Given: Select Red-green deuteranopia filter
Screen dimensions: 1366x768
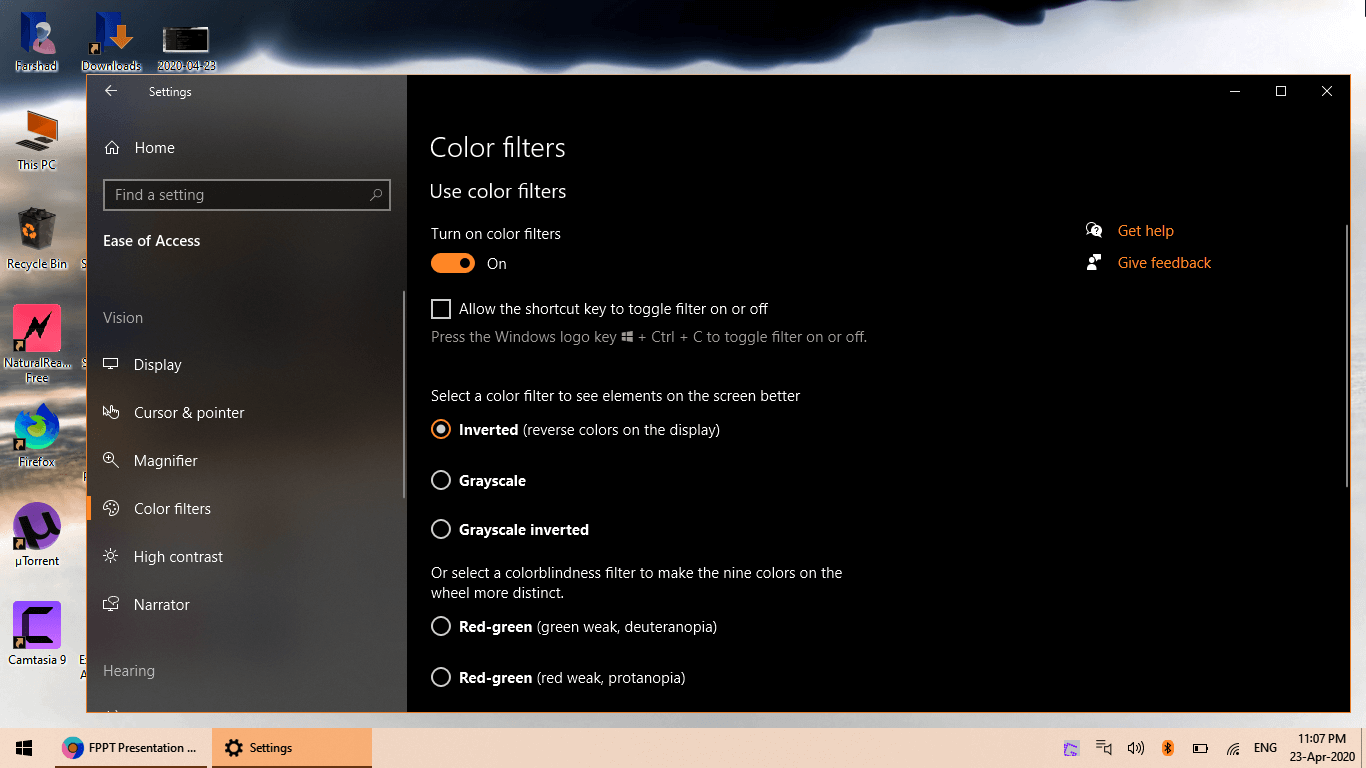Looking at the screenshot, I should pos(441,627).
